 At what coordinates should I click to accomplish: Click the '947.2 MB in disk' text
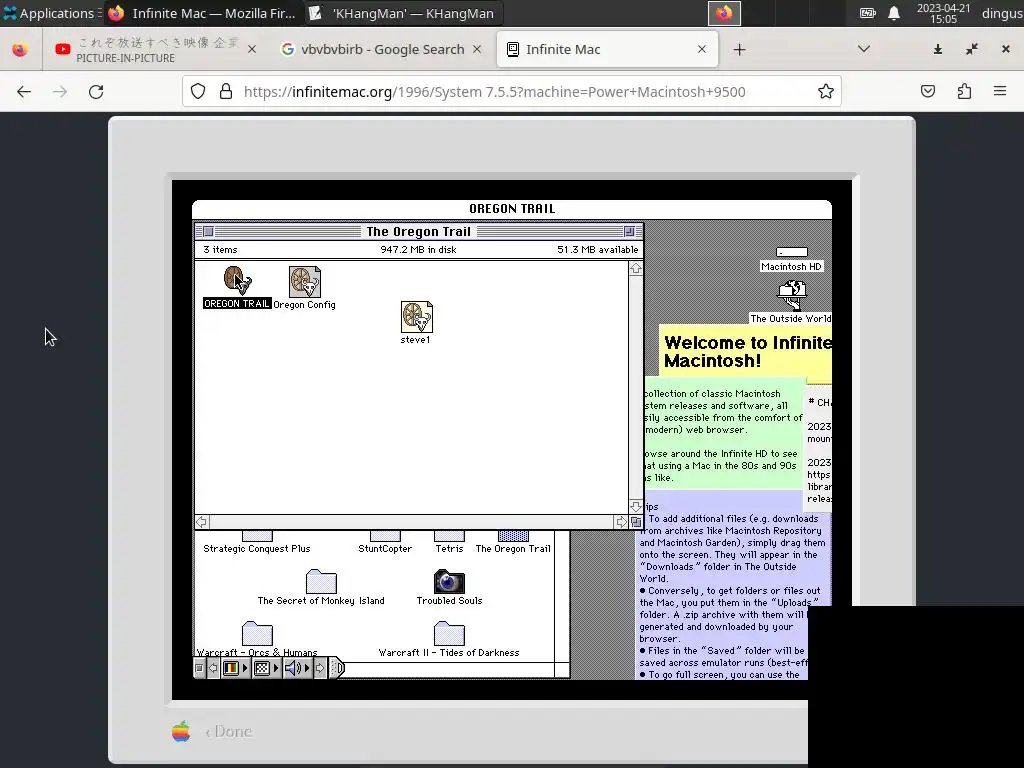point(419,249)
